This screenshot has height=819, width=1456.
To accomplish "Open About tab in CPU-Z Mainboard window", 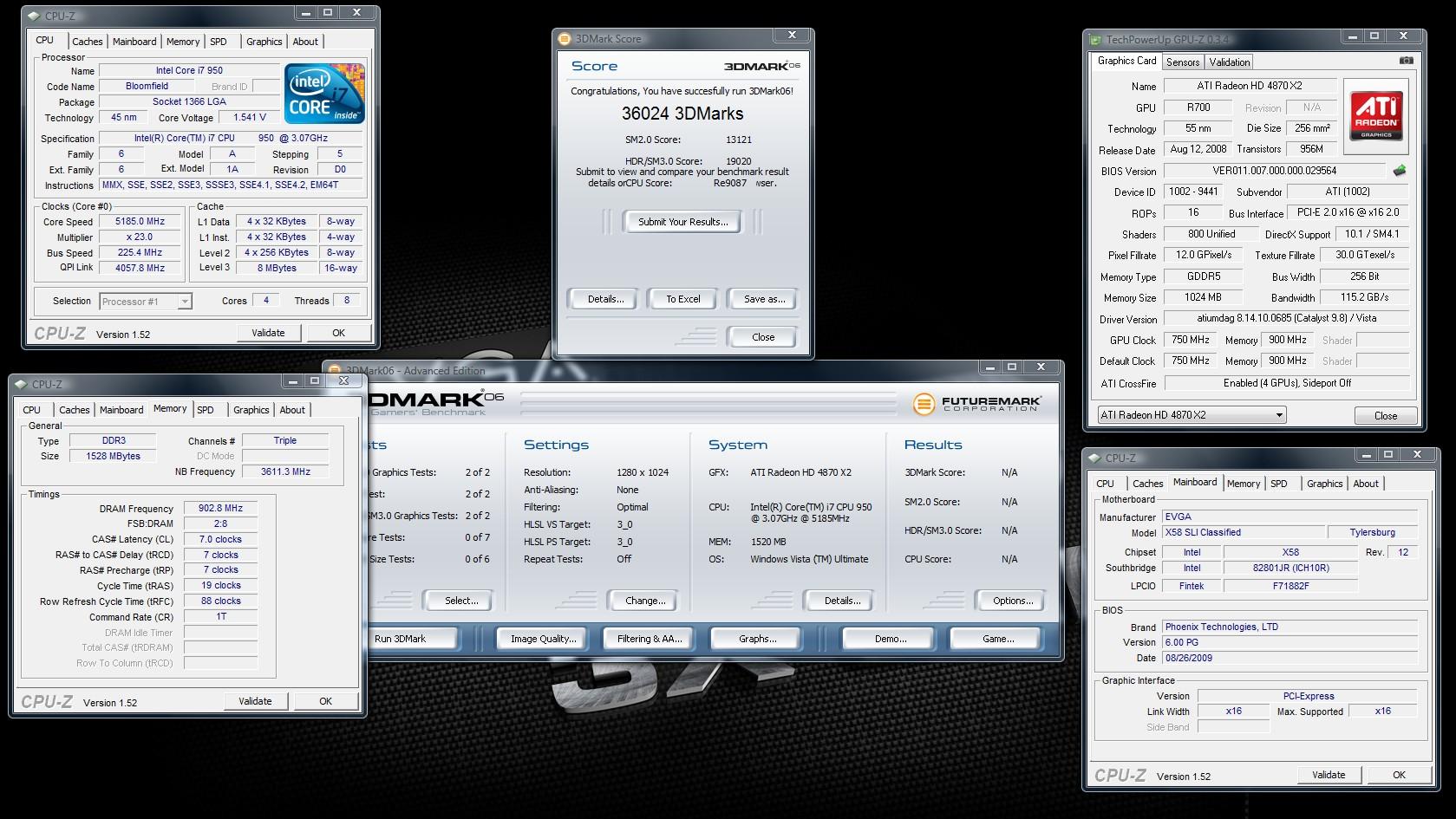I will 1366,484.
